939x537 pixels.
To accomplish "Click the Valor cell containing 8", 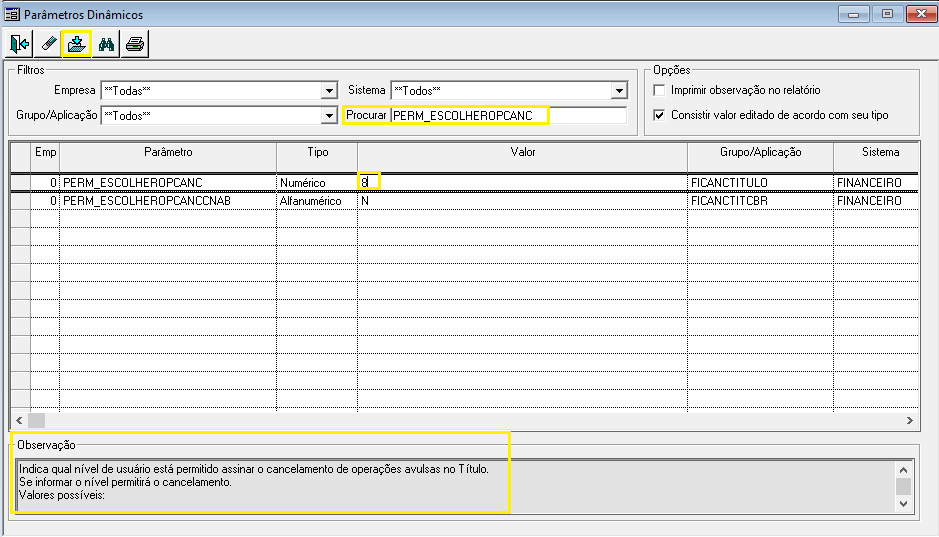I will click(x=523, y=183).
